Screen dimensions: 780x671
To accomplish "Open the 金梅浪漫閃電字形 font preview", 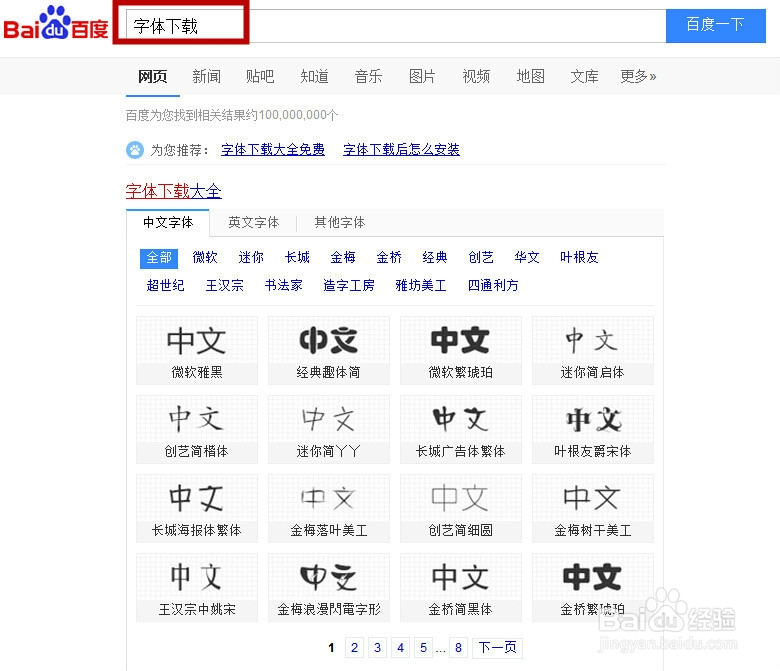I will point(329,587).
